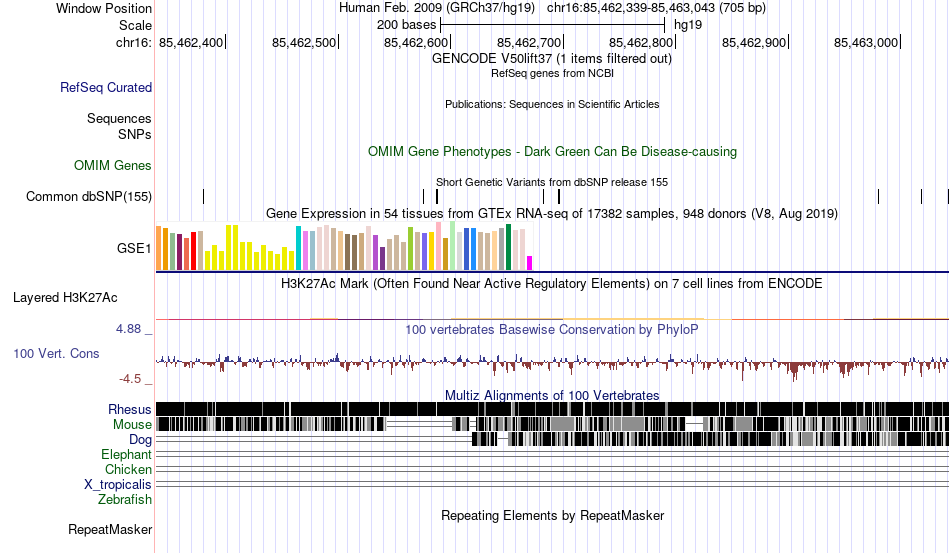
Task: Click the GENCODE V50lift37 track title
Action: coord(551,59)
